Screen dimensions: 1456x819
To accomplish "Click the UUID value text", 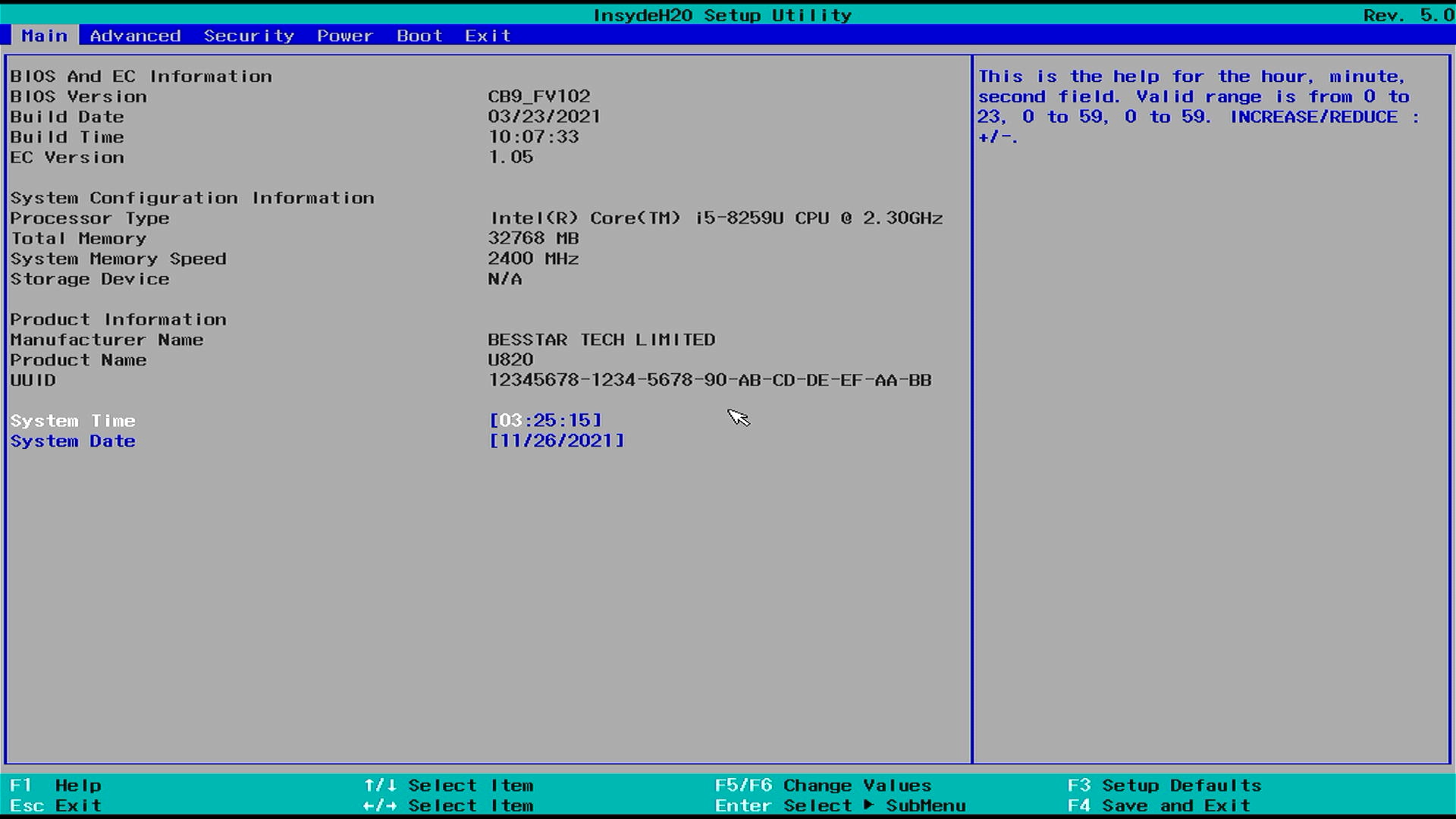I will pos(710,380).
